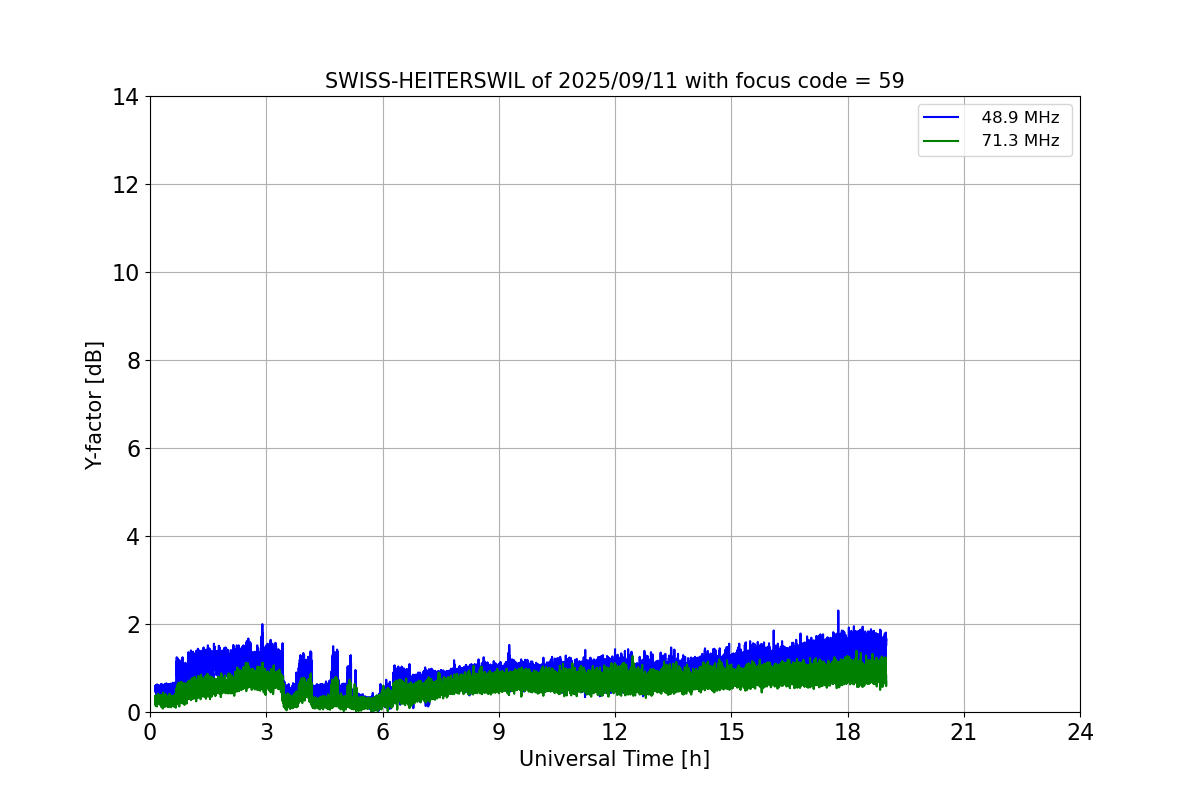Select the 48.9 MHz legend label
Screen dimensions: 1200x800
tap(1020, 118)
